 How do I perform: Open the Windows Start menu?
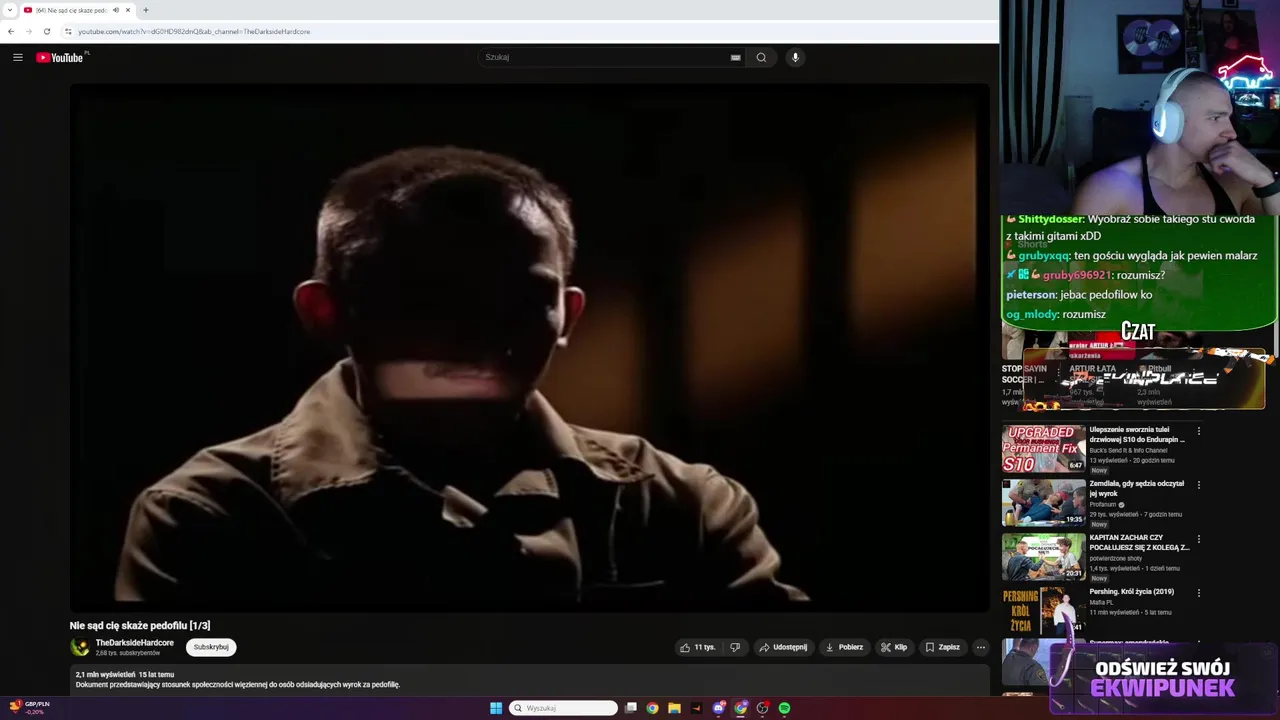click(496, 708)
